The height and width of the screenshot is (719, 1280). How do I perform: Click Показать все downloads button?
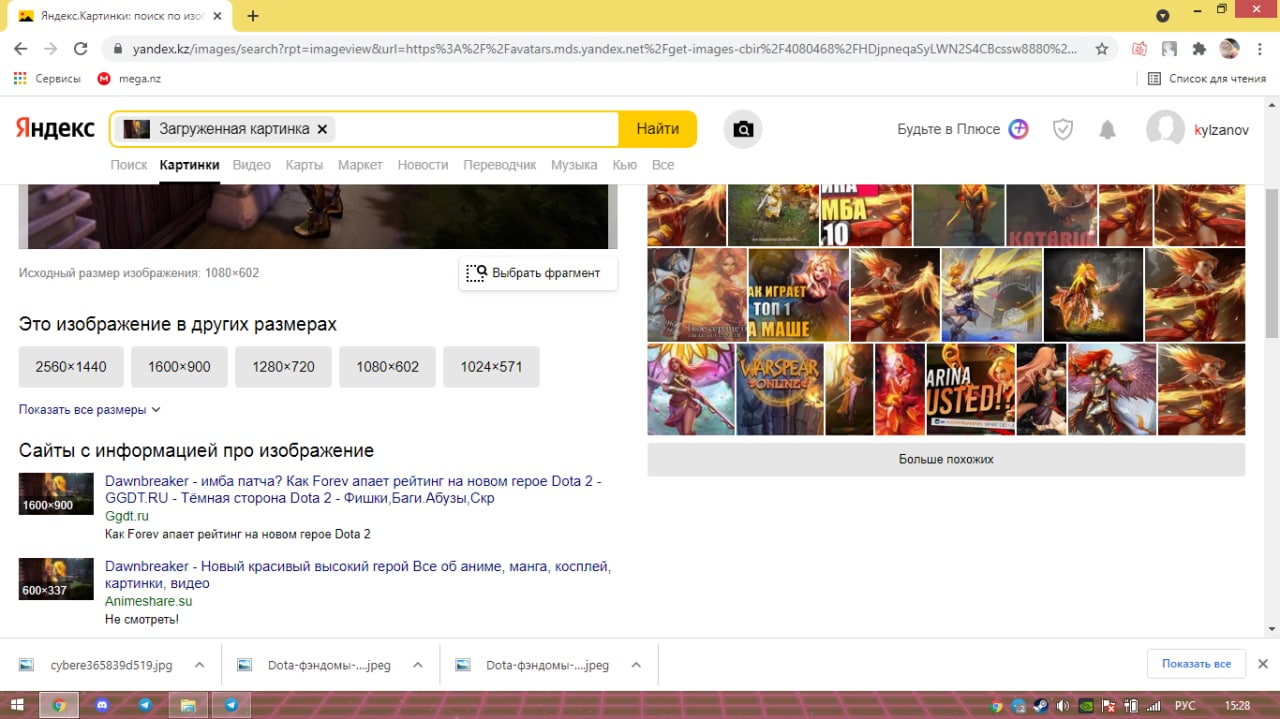[1196, 664]
